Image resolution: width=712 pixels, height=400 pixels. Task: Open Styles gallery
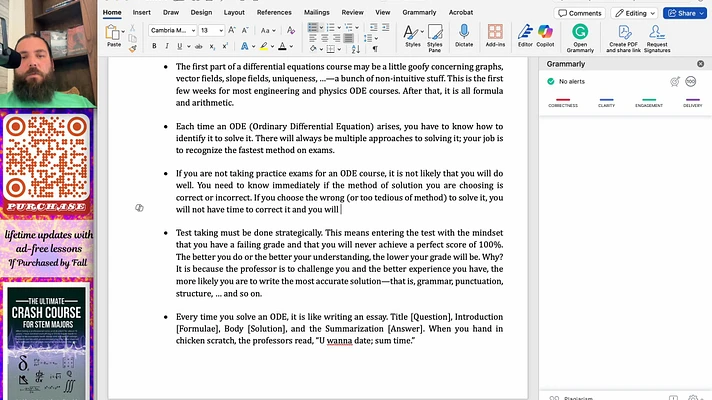pyautogui.click(x=412, y=36)
